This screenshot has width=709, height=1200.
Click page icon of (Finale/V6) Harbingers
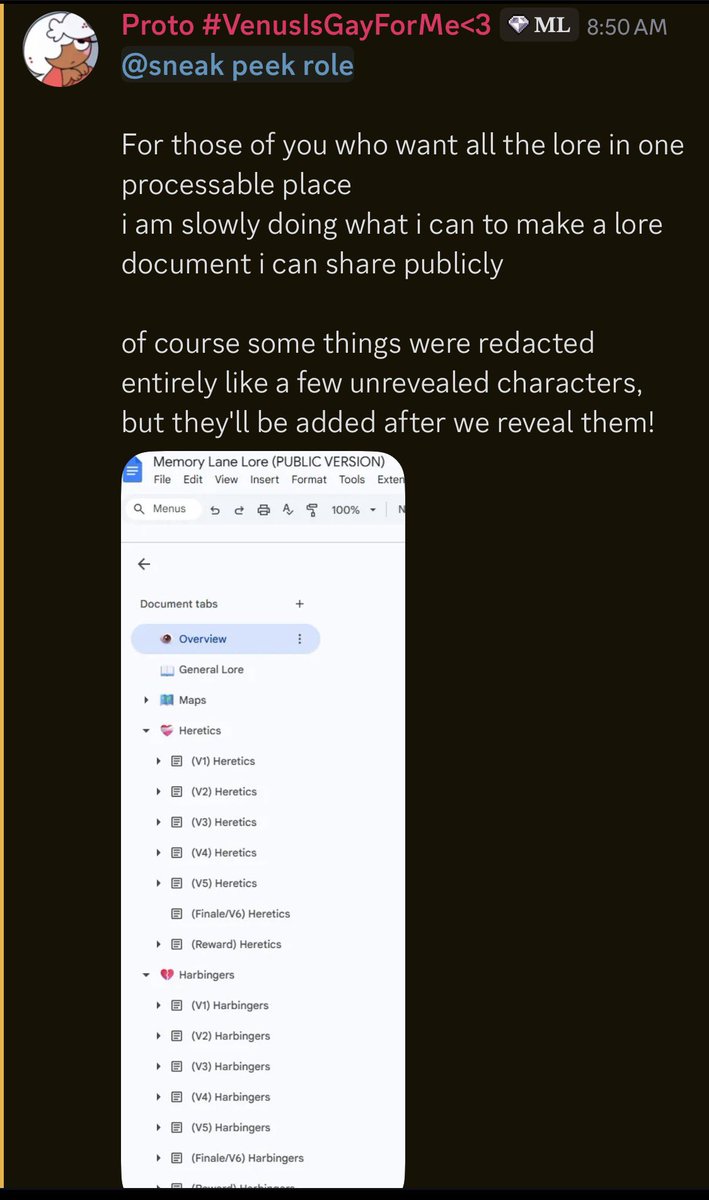(177, 1158)
